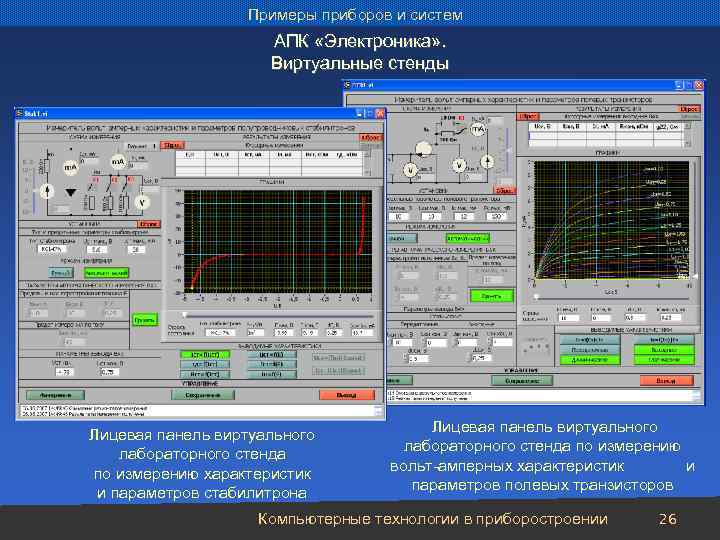Click the transistor results table scrollbar
This screenshot has height=540, width=720.
687,135
